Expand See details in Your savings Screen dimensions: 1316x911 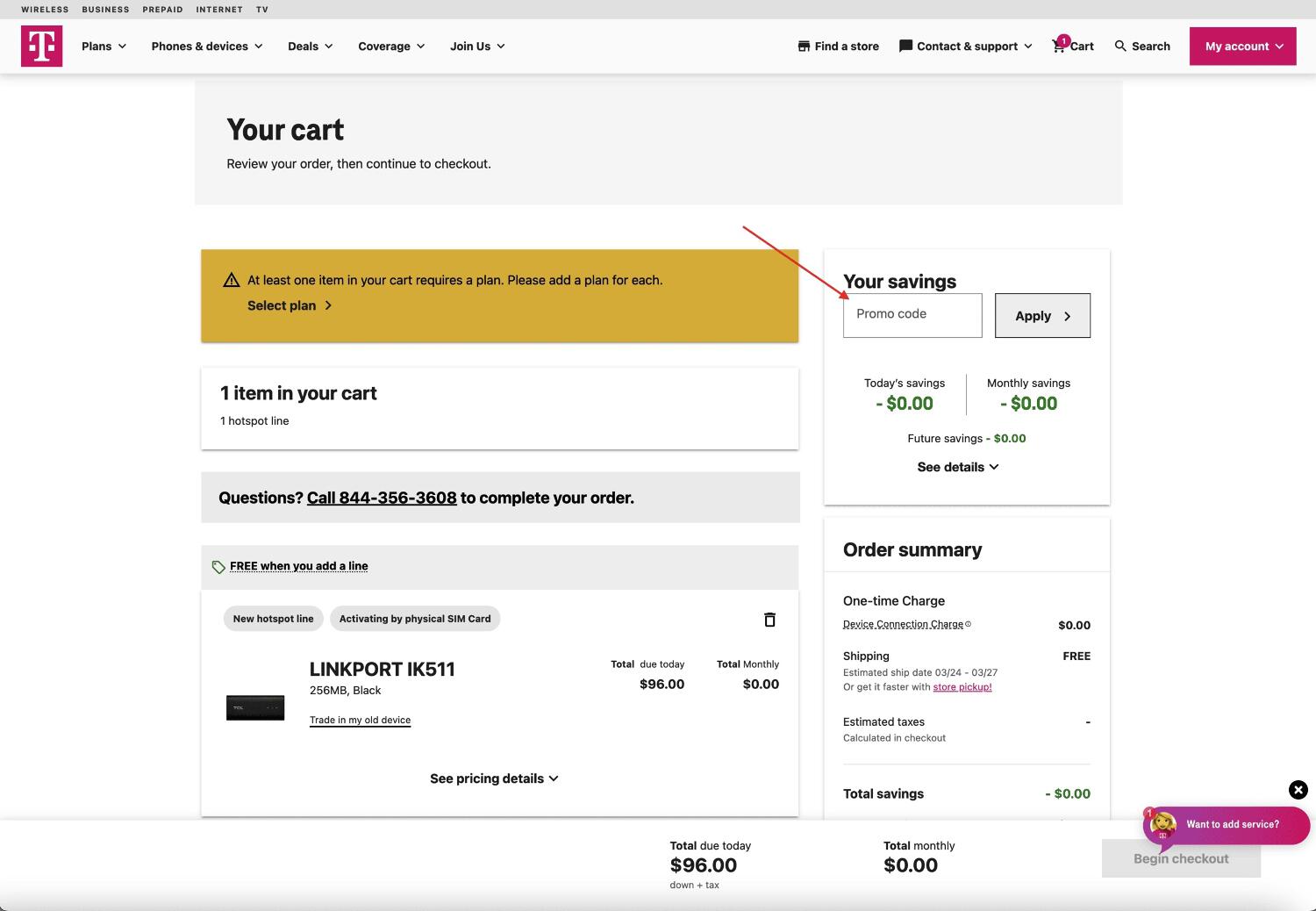tap(958, 467)
